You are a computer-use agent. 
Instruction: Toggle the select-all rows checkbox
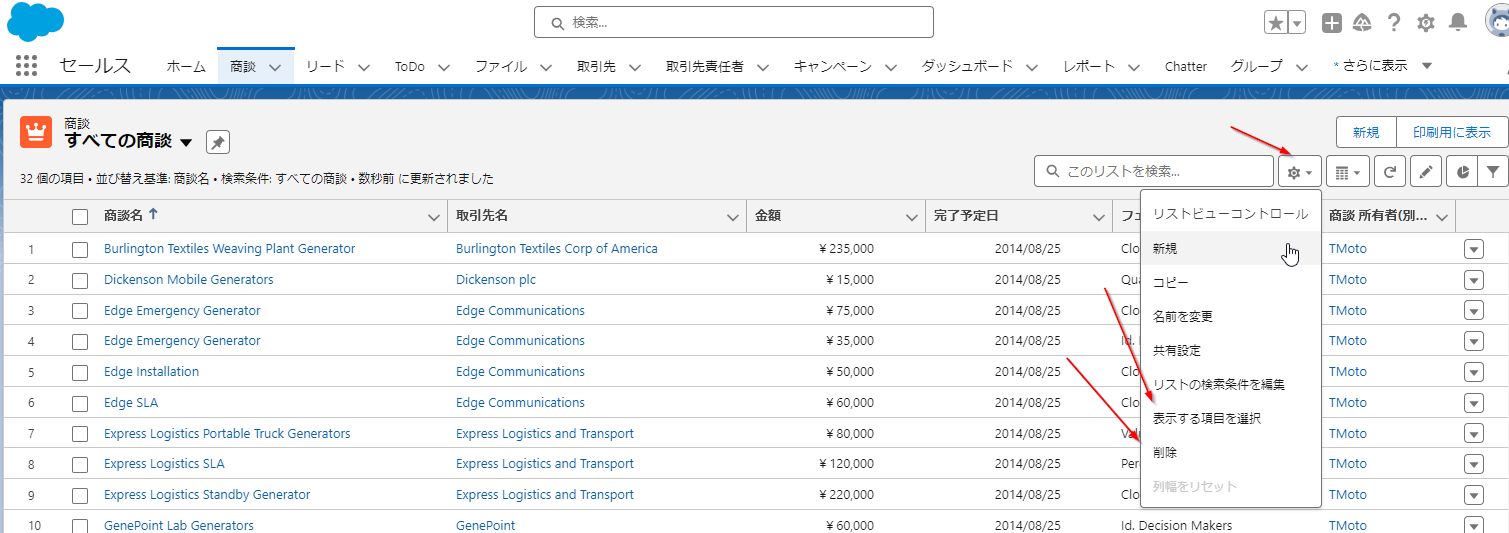tap(80, 216)
